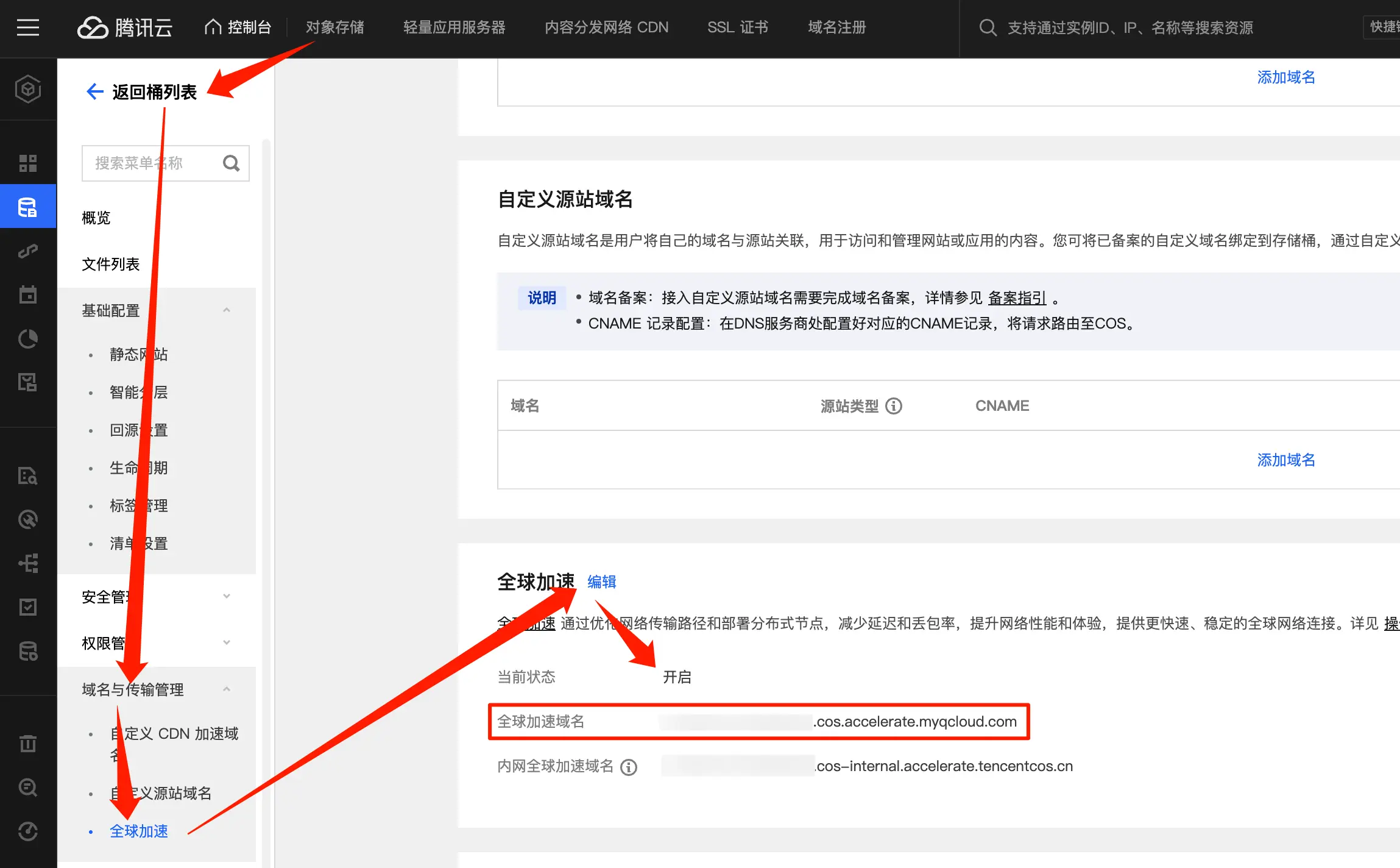This screenshot has height=868, width=1400.
Task: Collapse the 基础配置 section
Action: coord(227,310)
